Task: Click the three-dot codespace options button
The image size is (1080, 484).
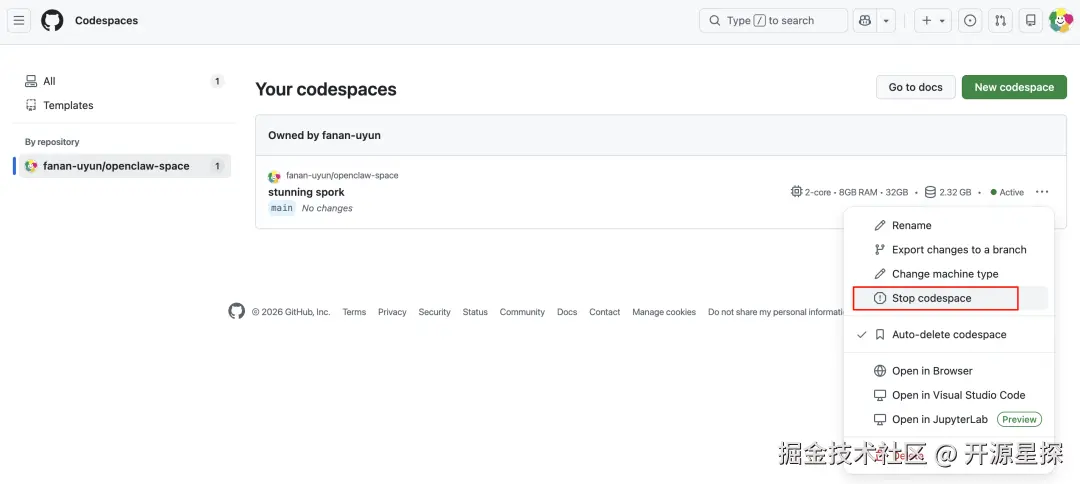Action: 1042,192
